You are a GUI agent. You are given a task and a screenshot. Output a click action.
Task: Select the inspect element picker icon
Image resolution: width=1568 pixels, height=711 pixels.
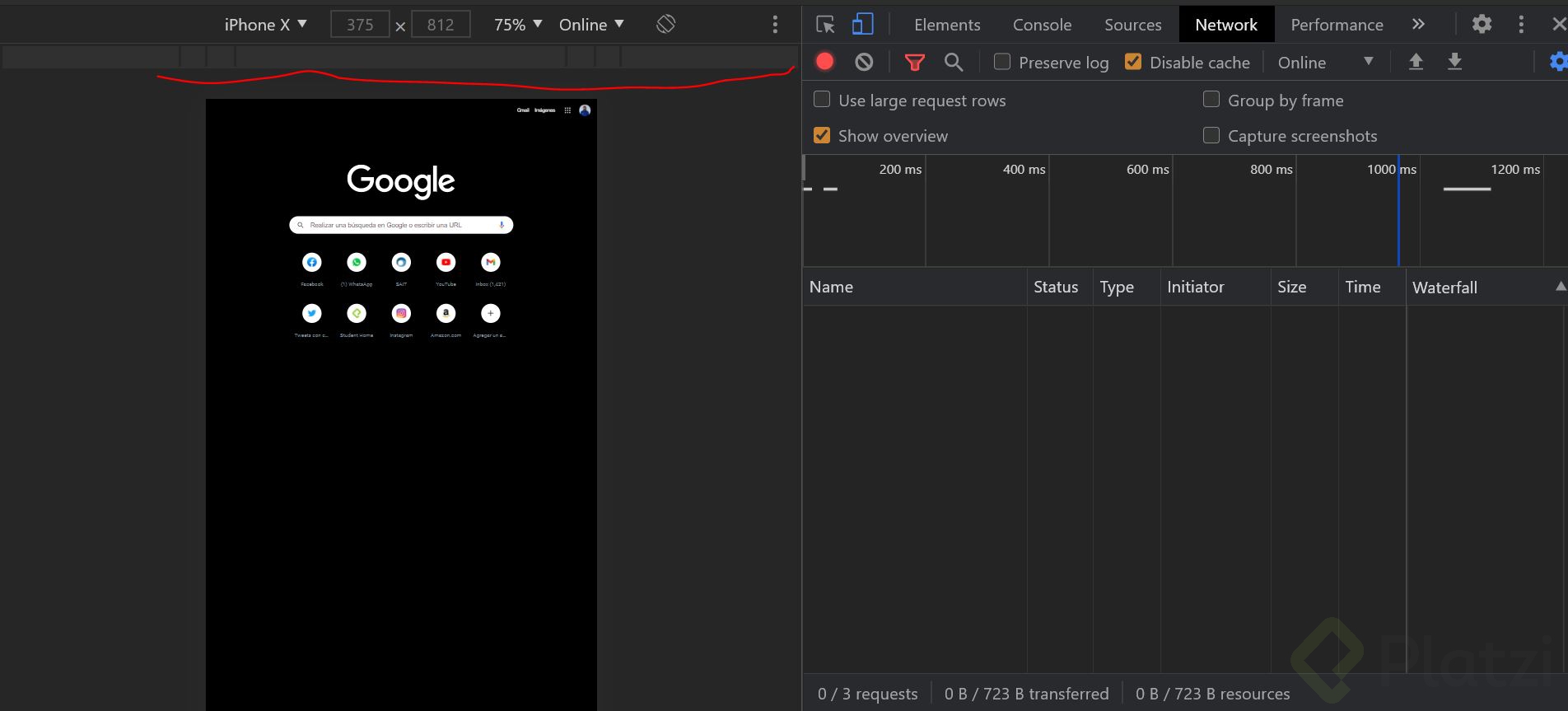pos(825,25)
